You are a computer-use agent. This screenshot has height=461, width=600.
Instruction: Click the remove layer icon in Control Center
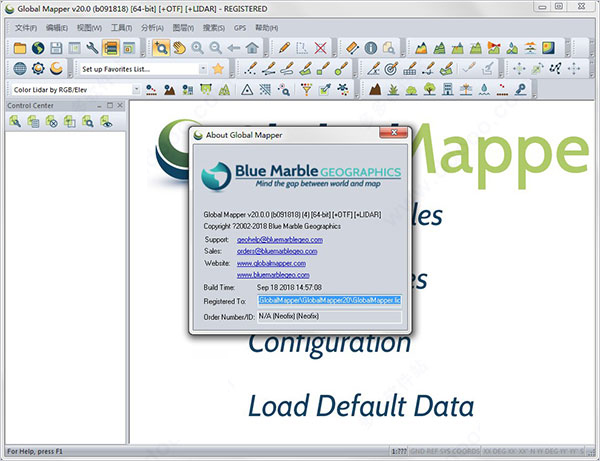pyautogui.click(x=51, y=122)
